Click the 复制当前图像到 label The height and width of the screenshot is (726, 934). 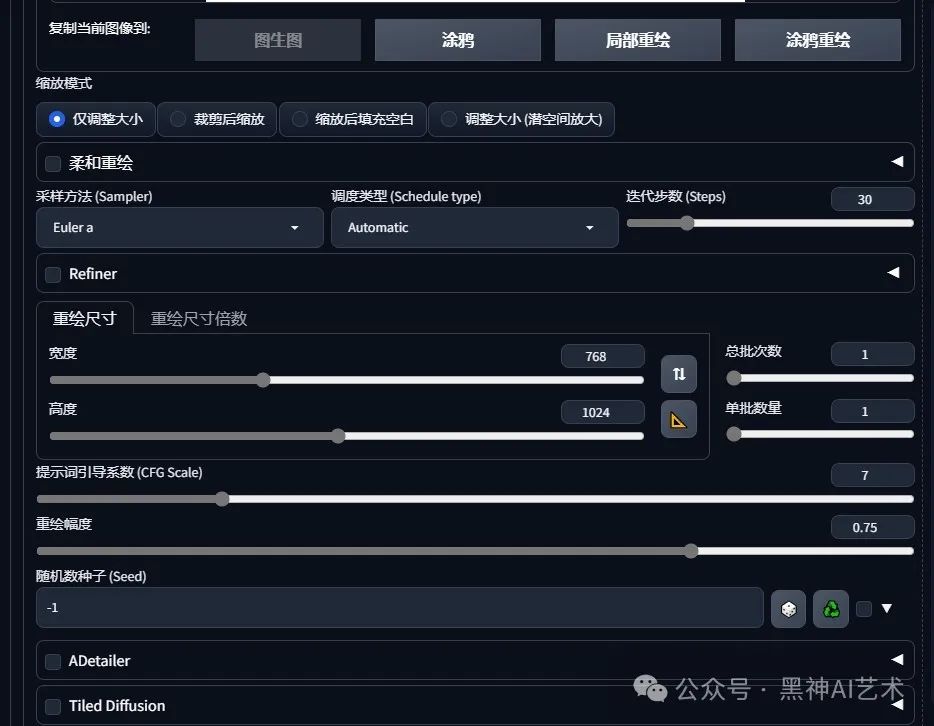99,28
